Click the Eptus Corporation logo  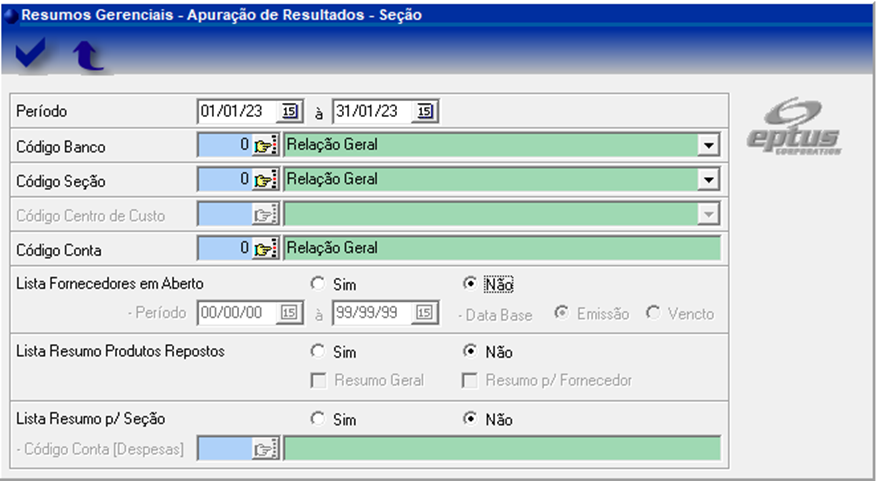coord(794,127)
